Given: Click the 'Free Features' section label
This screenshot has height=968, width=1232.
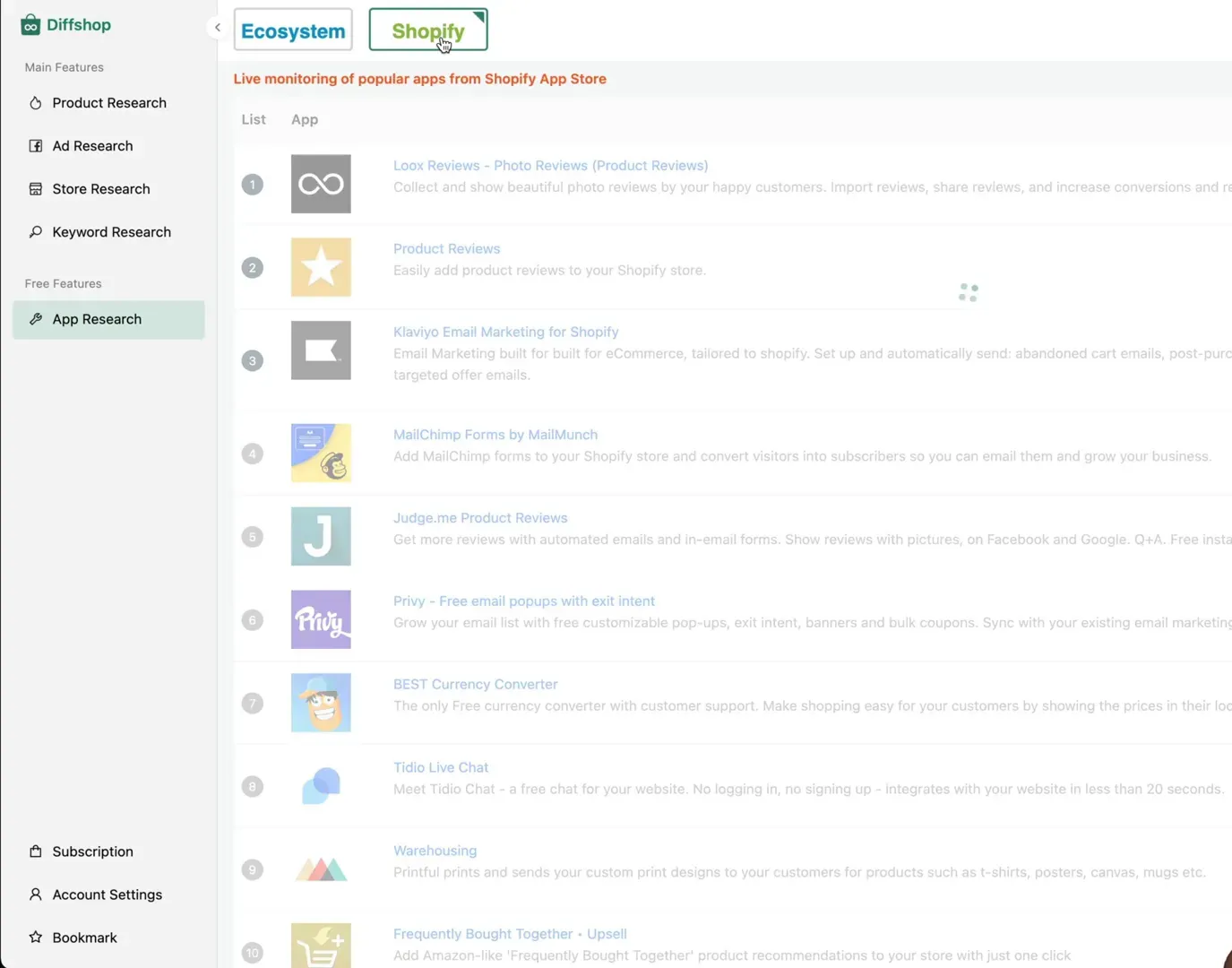Looking at the screenshot, I should [x=64, y=283].
